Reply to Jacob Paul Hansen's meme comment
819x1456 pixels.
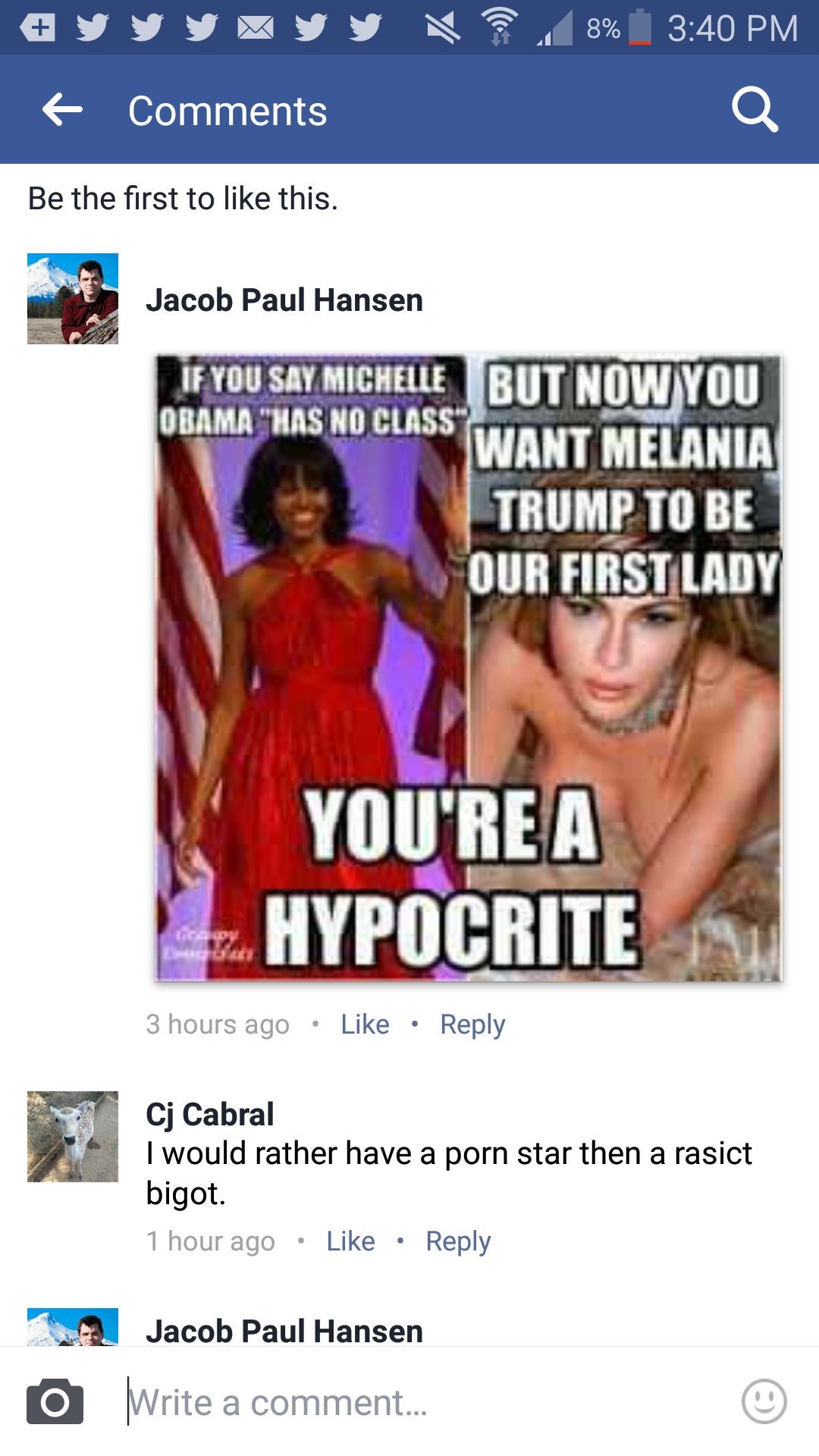point(472,1025)
